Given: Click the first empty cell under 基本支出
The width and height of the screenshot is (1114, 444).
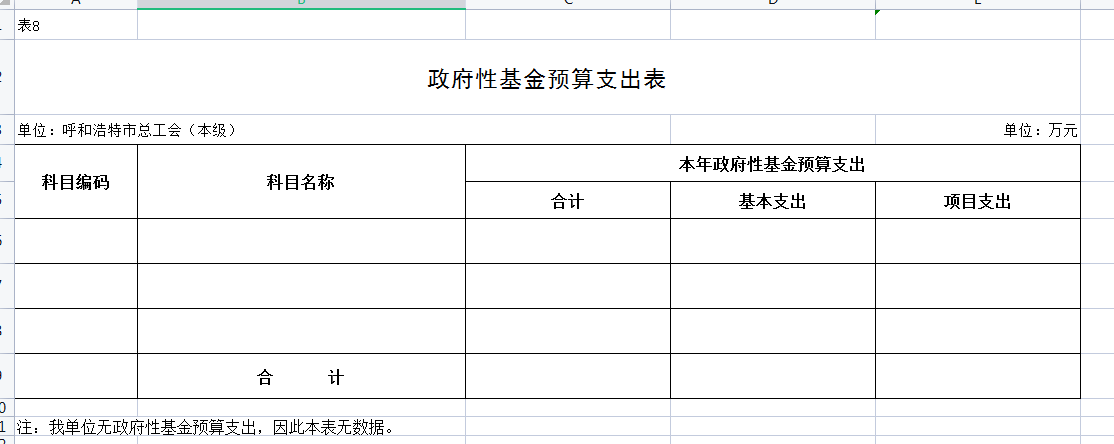Looking at the screenshot, I should coord(772,241).
